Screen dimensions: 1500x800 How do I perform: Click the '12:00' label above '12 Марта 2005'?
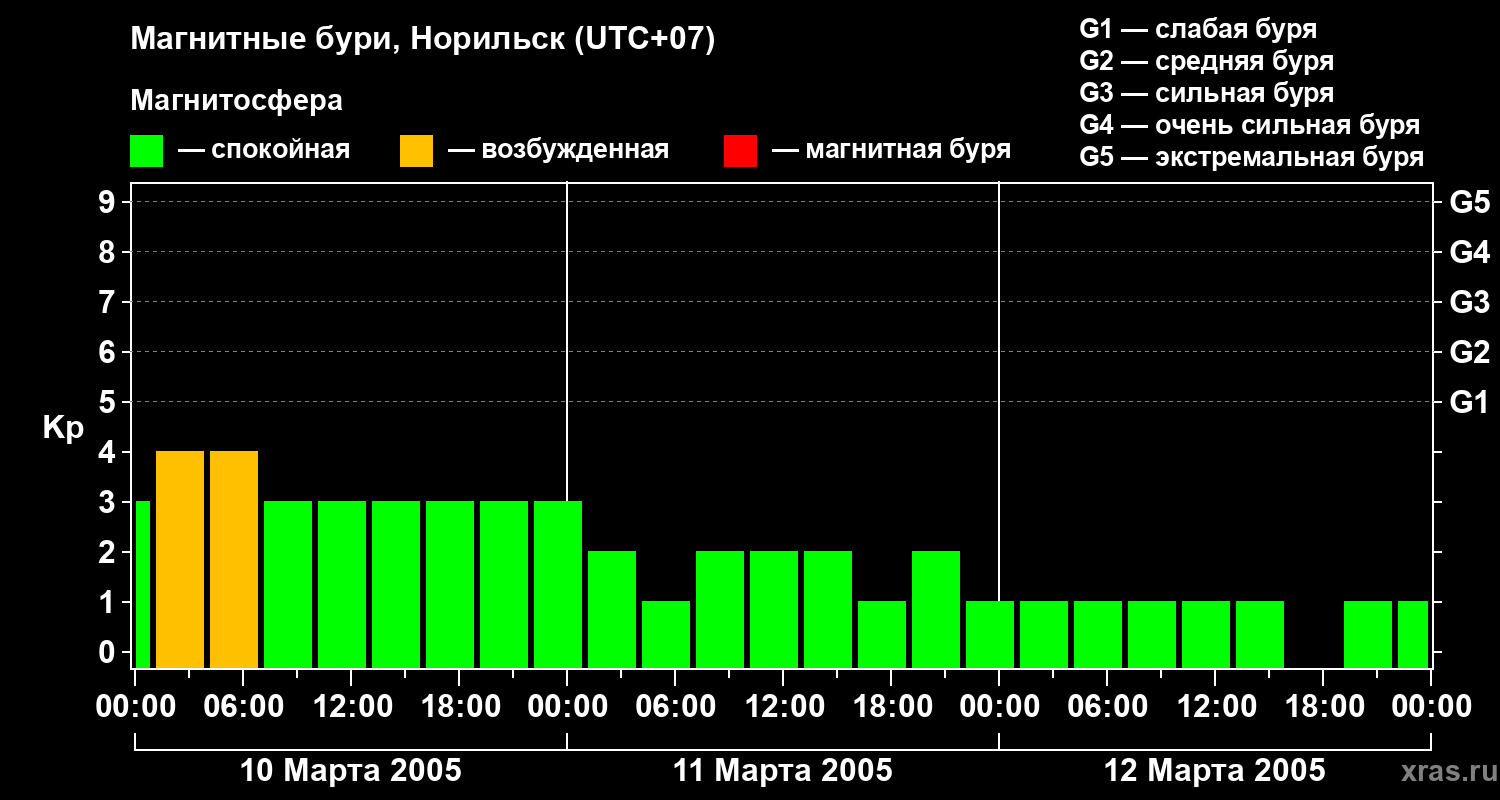coord(1215,707)
